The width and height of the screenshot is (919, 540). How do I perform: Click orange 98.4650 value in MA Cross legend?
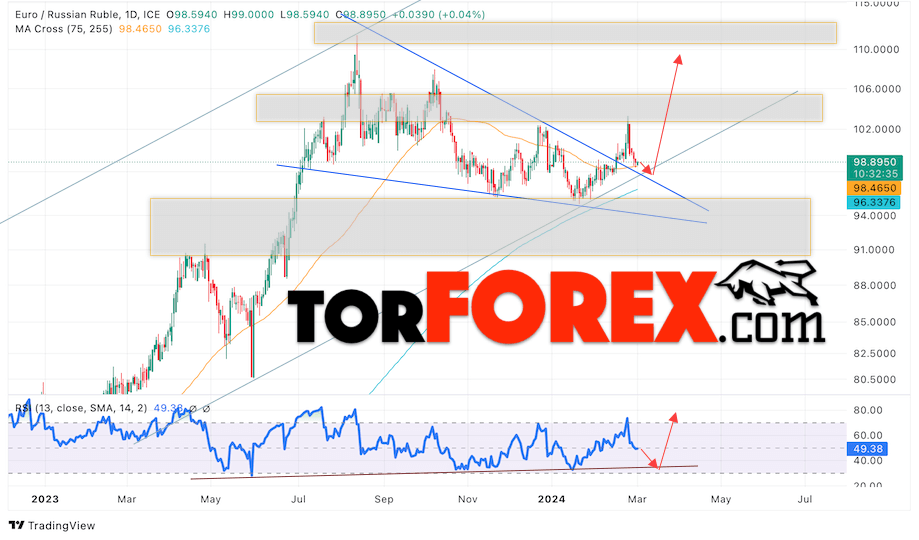click(140, 29)
